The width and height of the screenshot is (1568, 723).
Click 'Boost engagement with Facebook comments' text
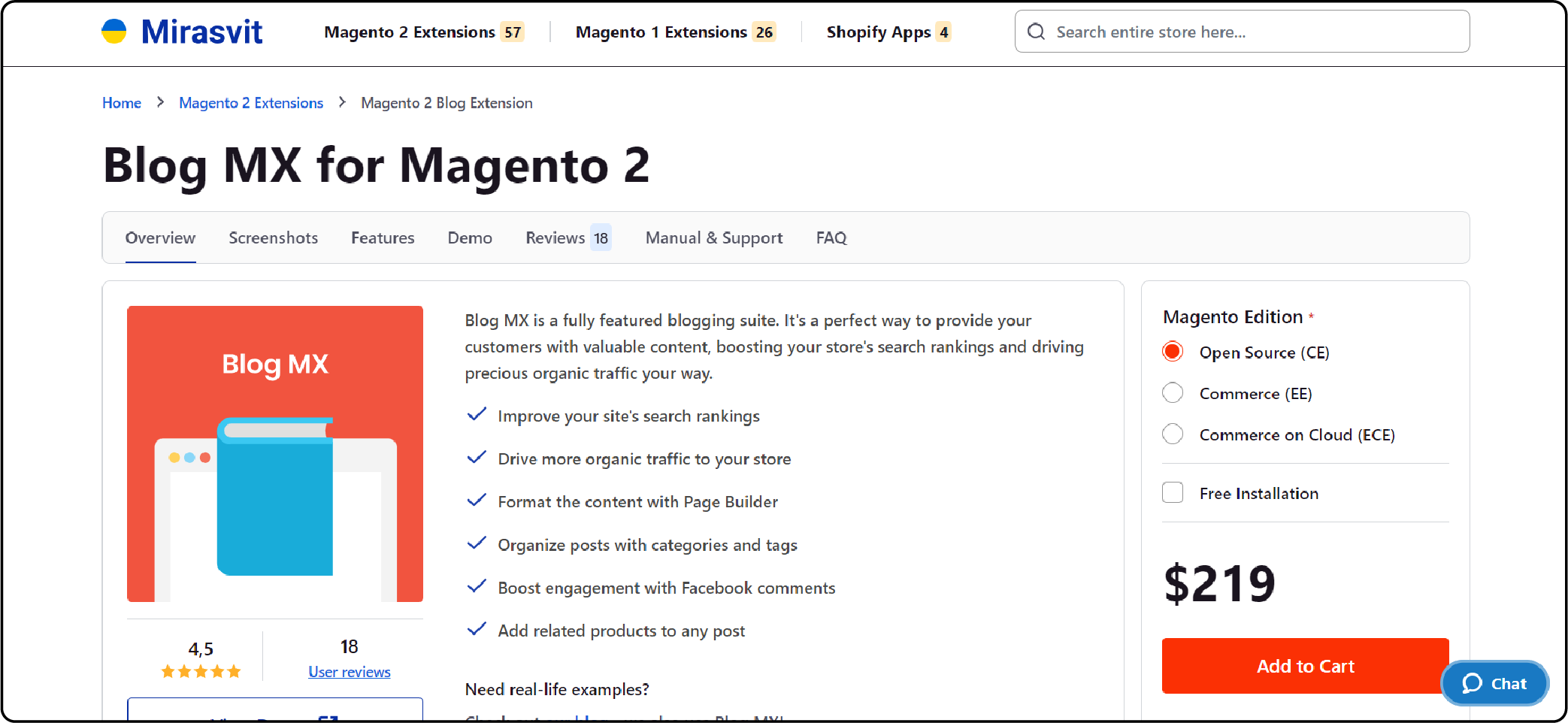click(x=666, y=588)
